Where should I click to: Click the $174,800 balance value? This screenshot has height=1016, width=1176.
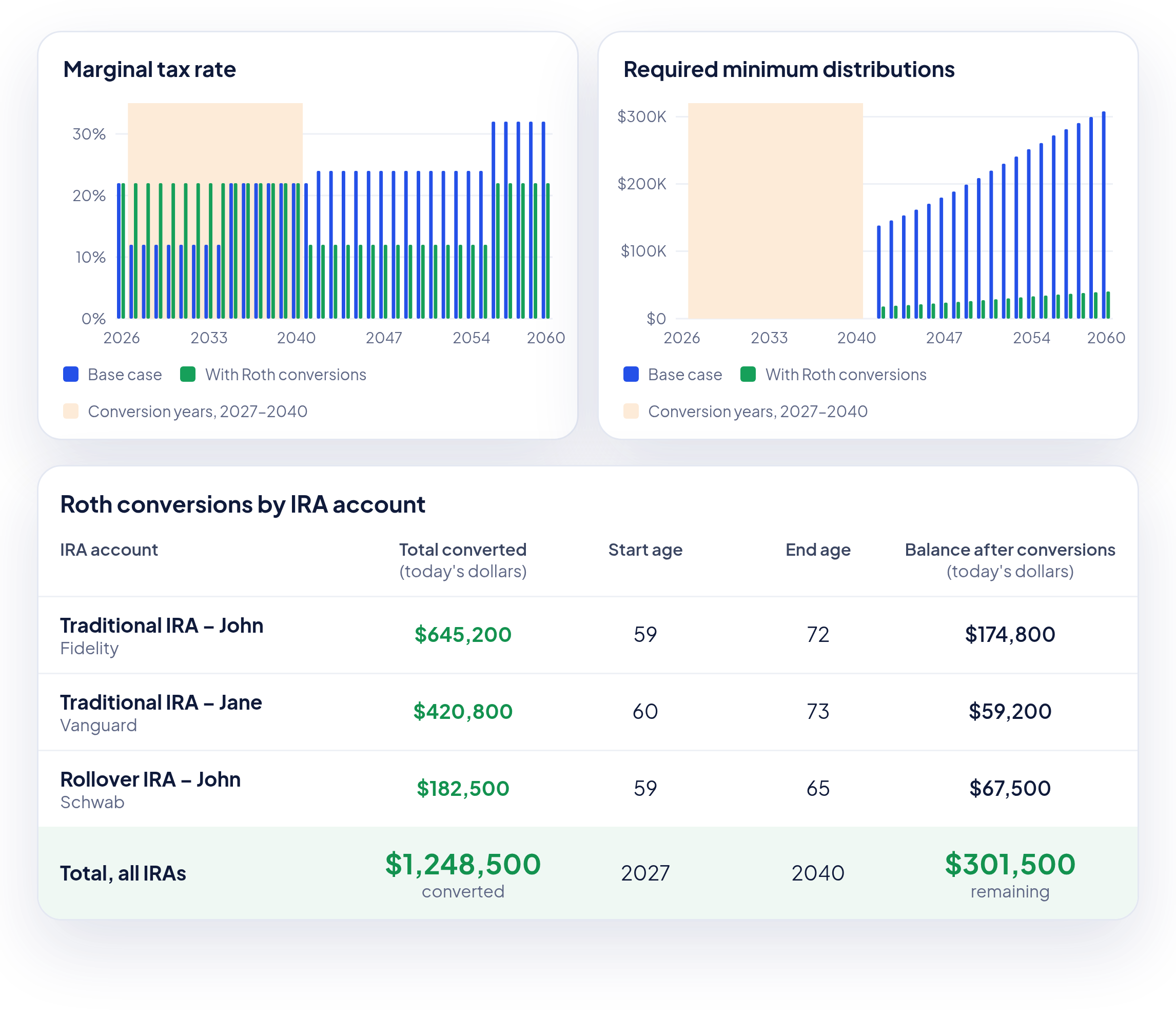[x=1010, y=635]
